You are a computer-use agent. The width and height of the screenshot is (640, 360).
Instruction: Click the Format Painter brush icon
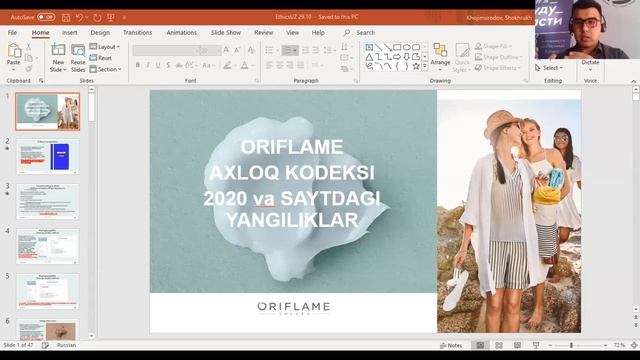point(29,69)
